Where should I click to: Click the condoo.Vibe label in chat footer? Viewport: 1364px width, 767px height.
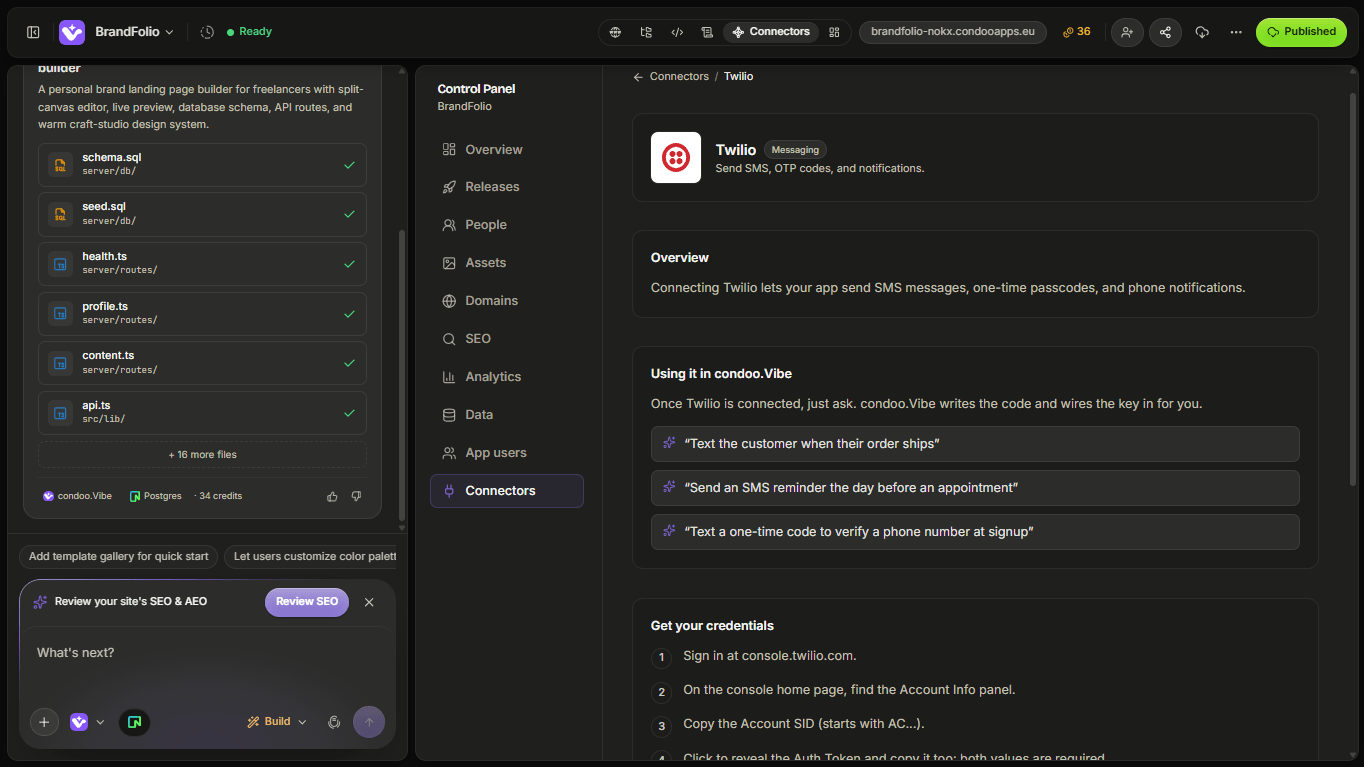(77, 496)
